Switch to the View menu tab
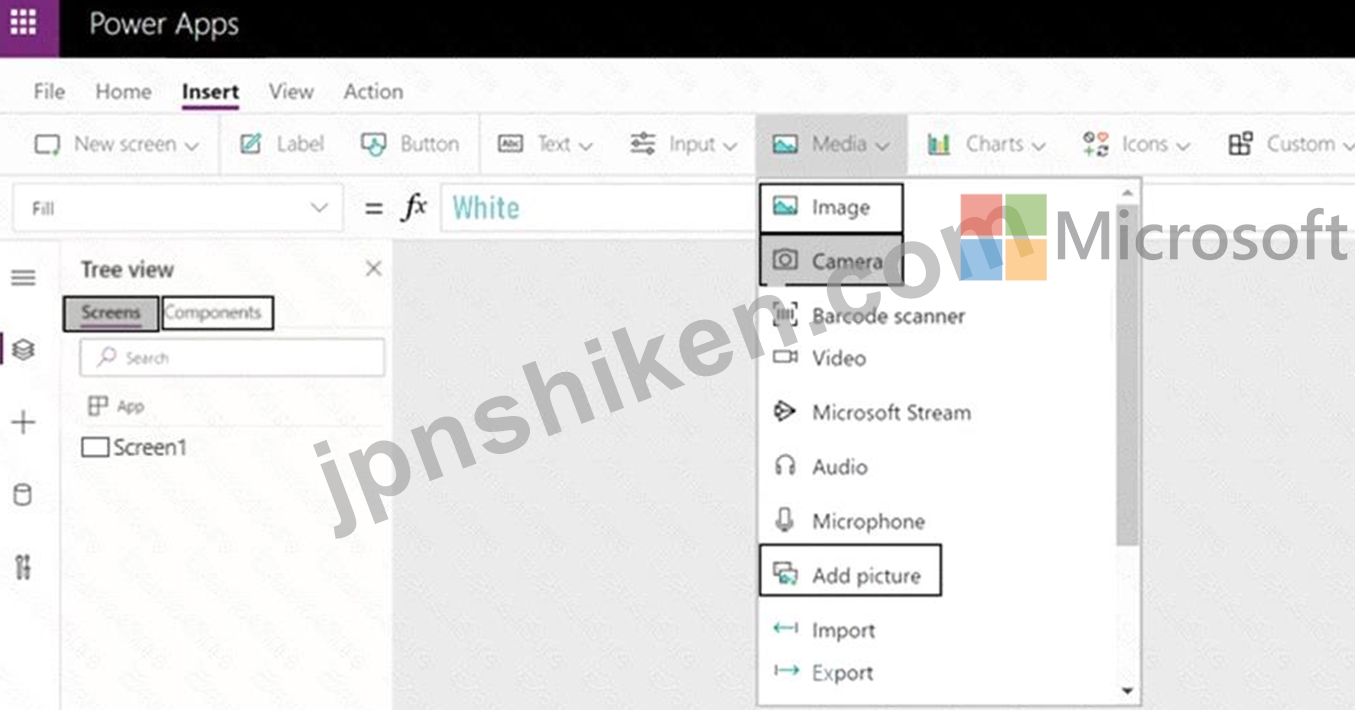This screenshot has height=710, width=1355. tap(291, 91)
